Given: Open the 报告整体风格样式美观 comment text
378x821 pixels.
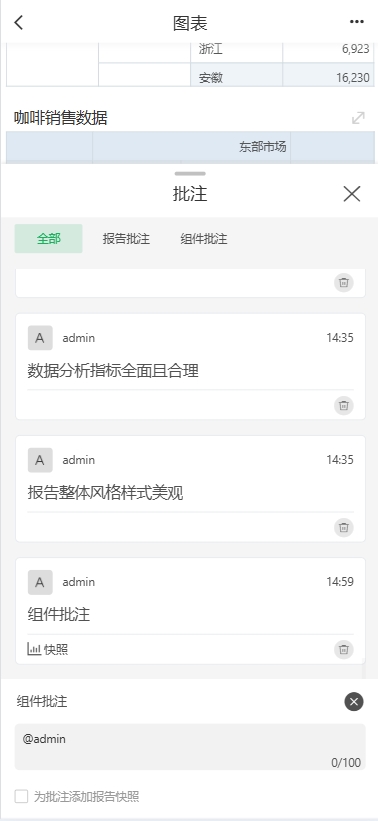Looking at the screenshot, I should point(105,493).
